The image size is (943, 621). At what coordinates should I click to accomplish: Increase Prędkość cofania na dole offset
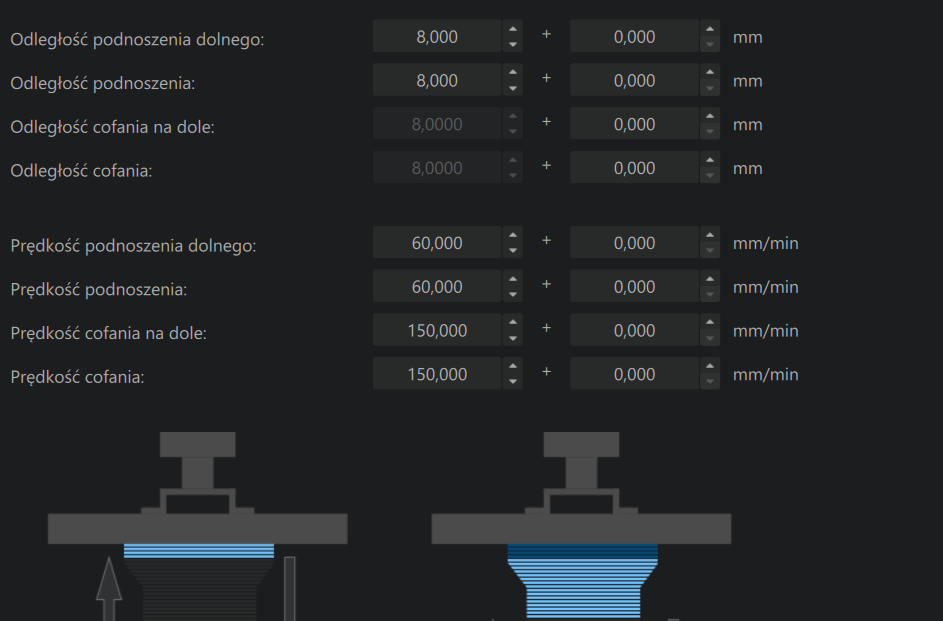click(x=710, y=323)
